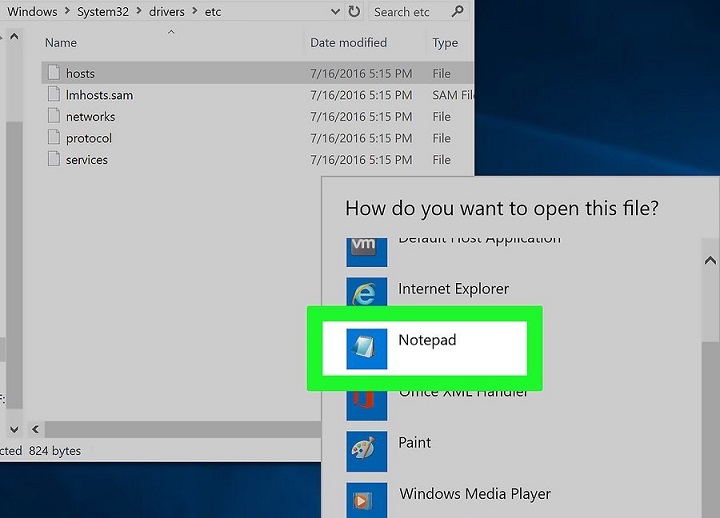The width and height of the screenshot is (720, 518).
Task: Sort files by the Type column
Action: [445, 43]
